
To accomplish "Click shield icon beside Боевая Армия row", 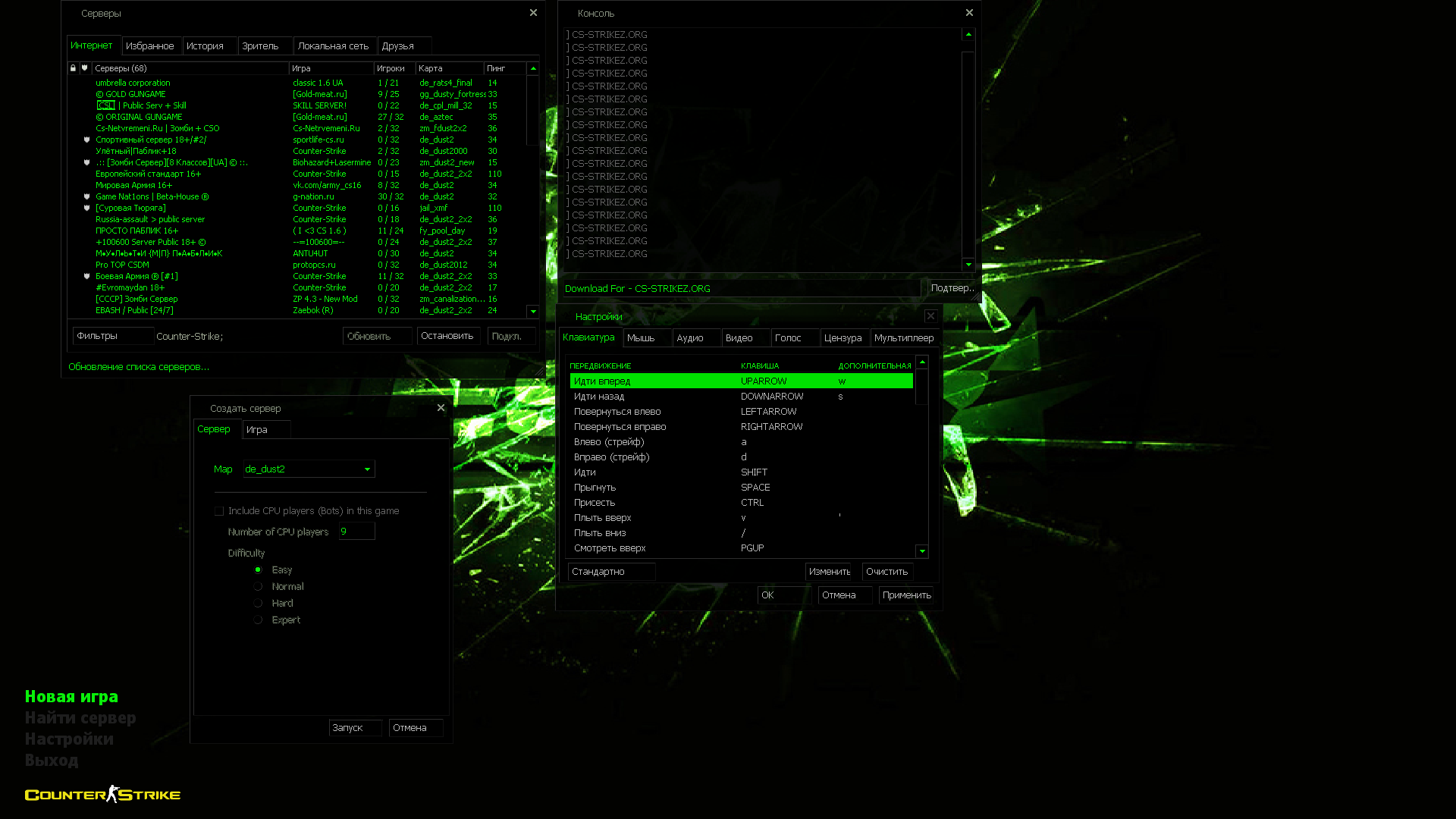I will (x=87, y=276).
